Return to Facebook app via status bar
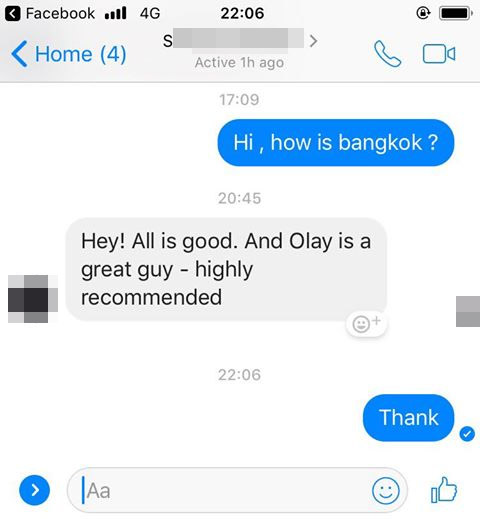480x519 pixels. click(x=51, y=14)
